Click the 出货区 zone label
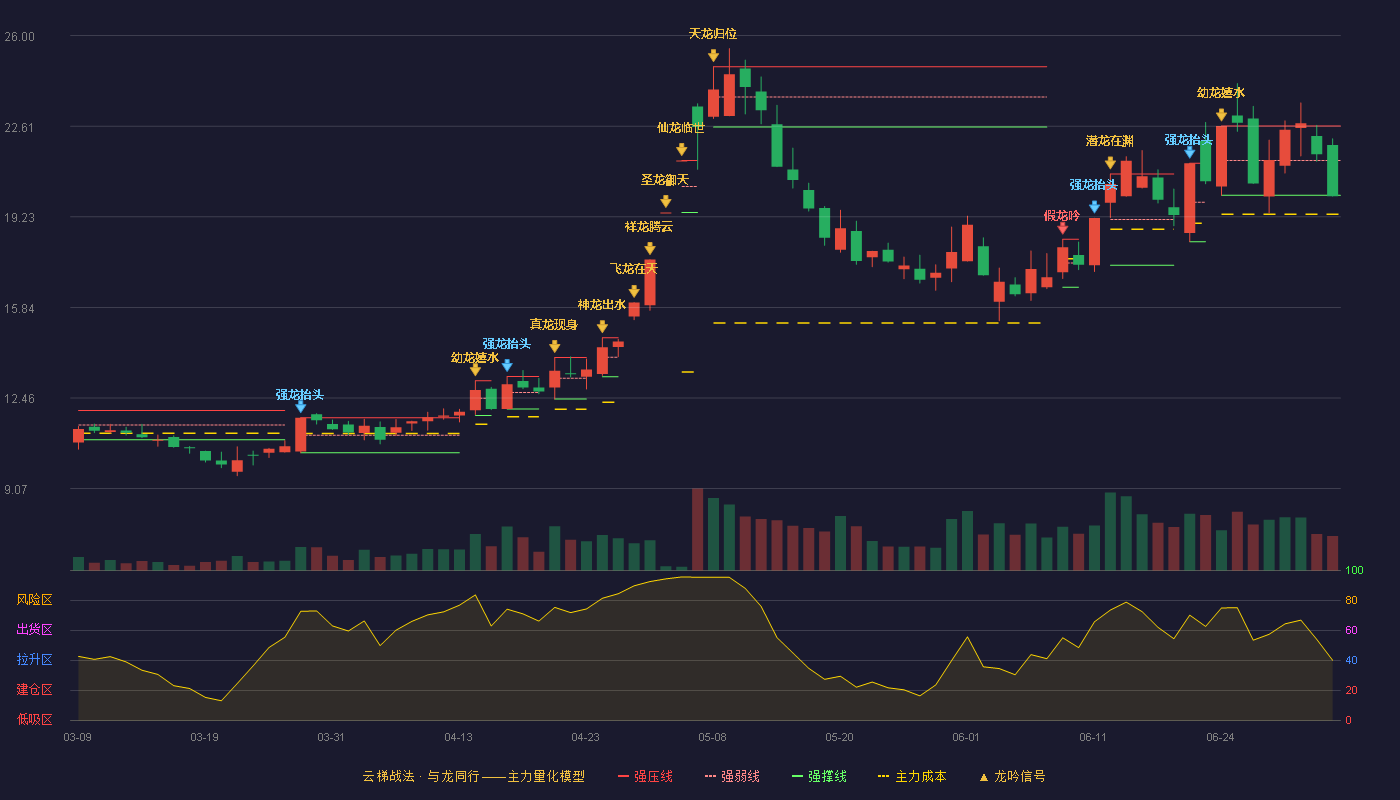 coord(34,630)
